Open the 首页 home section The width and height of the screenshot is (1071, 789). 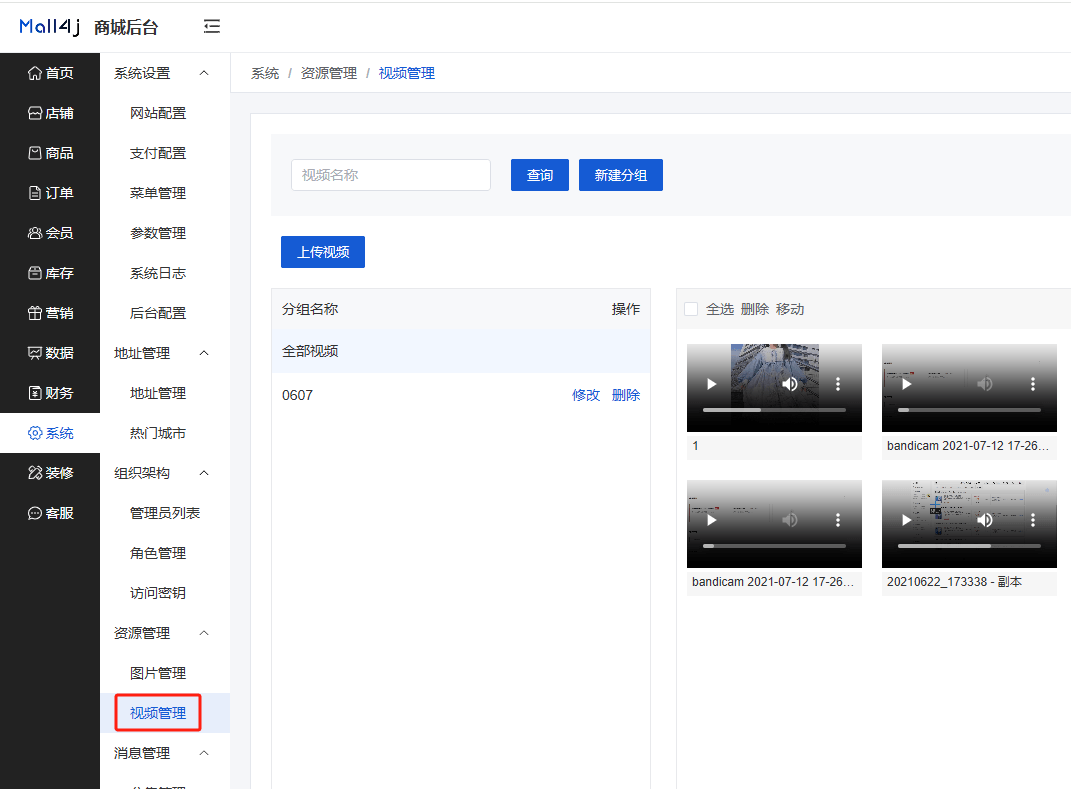(x=50, y=73)
